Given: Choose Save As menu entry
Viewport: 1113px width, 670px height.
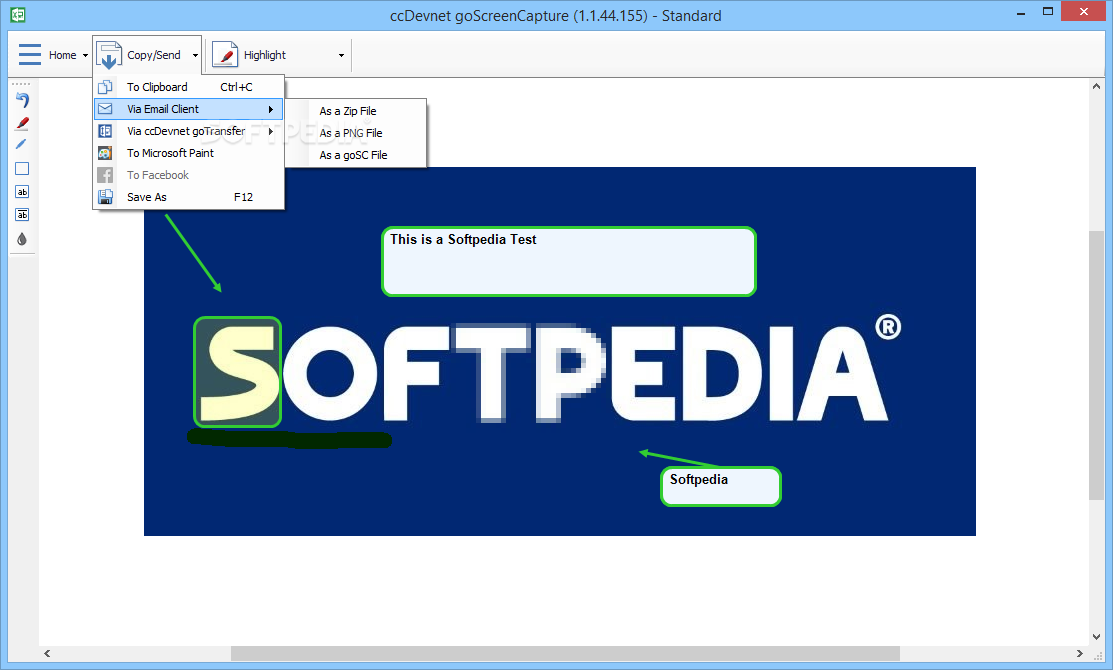Looking at the screenshot, I should tap(189, 197).
